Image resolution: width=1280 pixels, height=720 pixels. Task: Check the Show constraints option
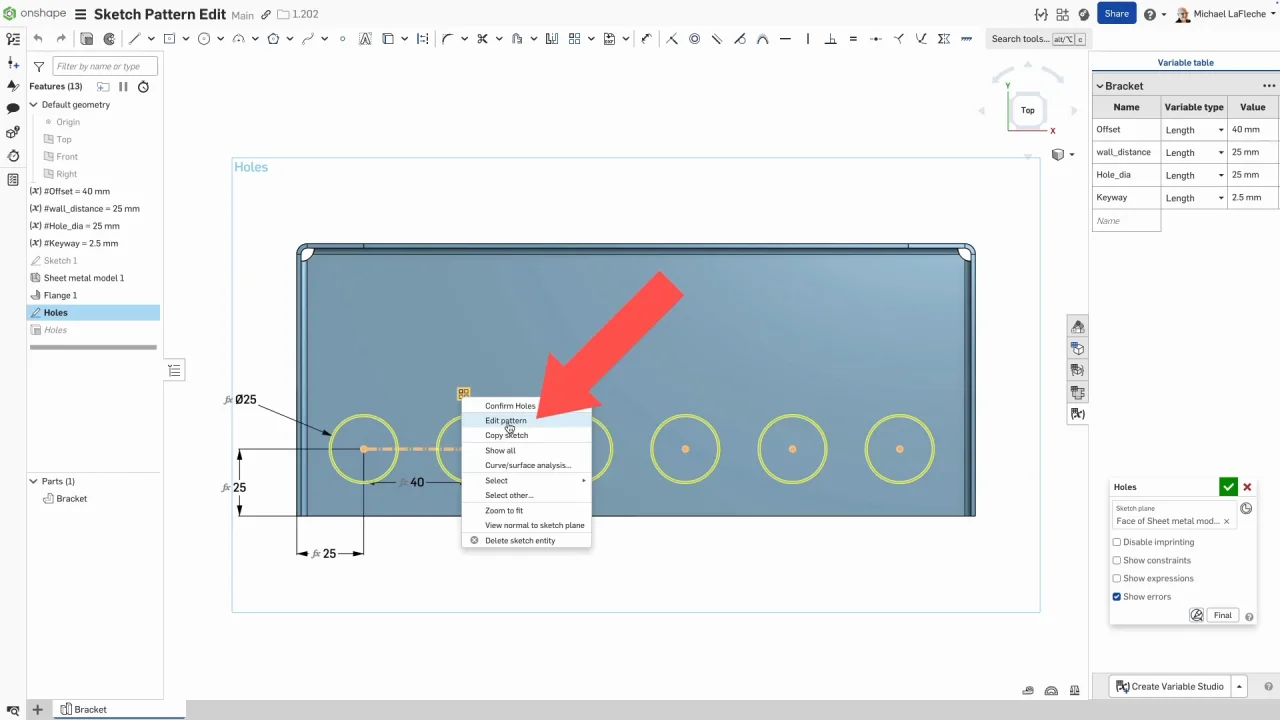tap(1117, 560)
